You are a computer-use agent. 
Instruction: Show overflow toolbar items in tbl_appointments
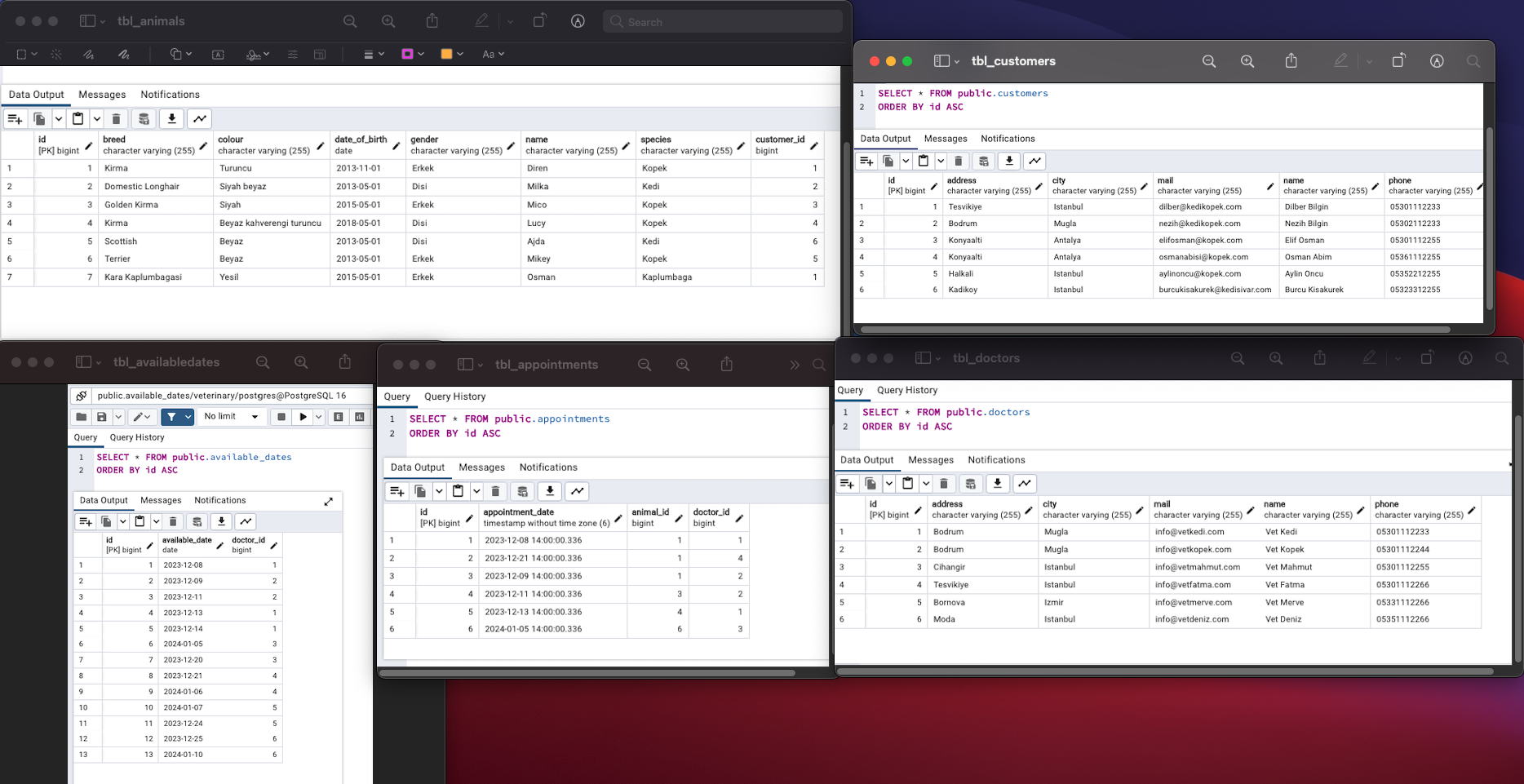[x=795, y=365]
